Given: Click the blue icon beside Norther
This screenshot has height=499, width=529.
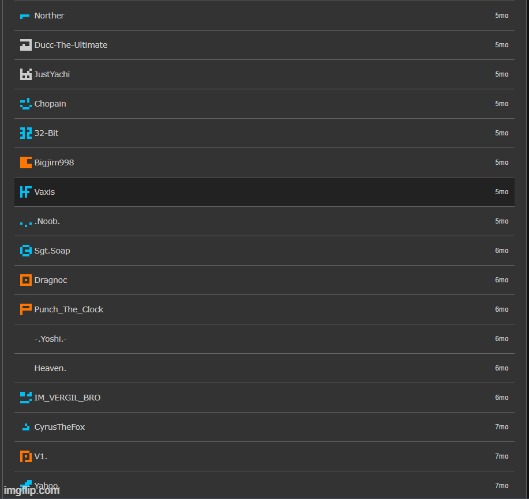Looking at the screenshot, I should click(x=25, y=16).
